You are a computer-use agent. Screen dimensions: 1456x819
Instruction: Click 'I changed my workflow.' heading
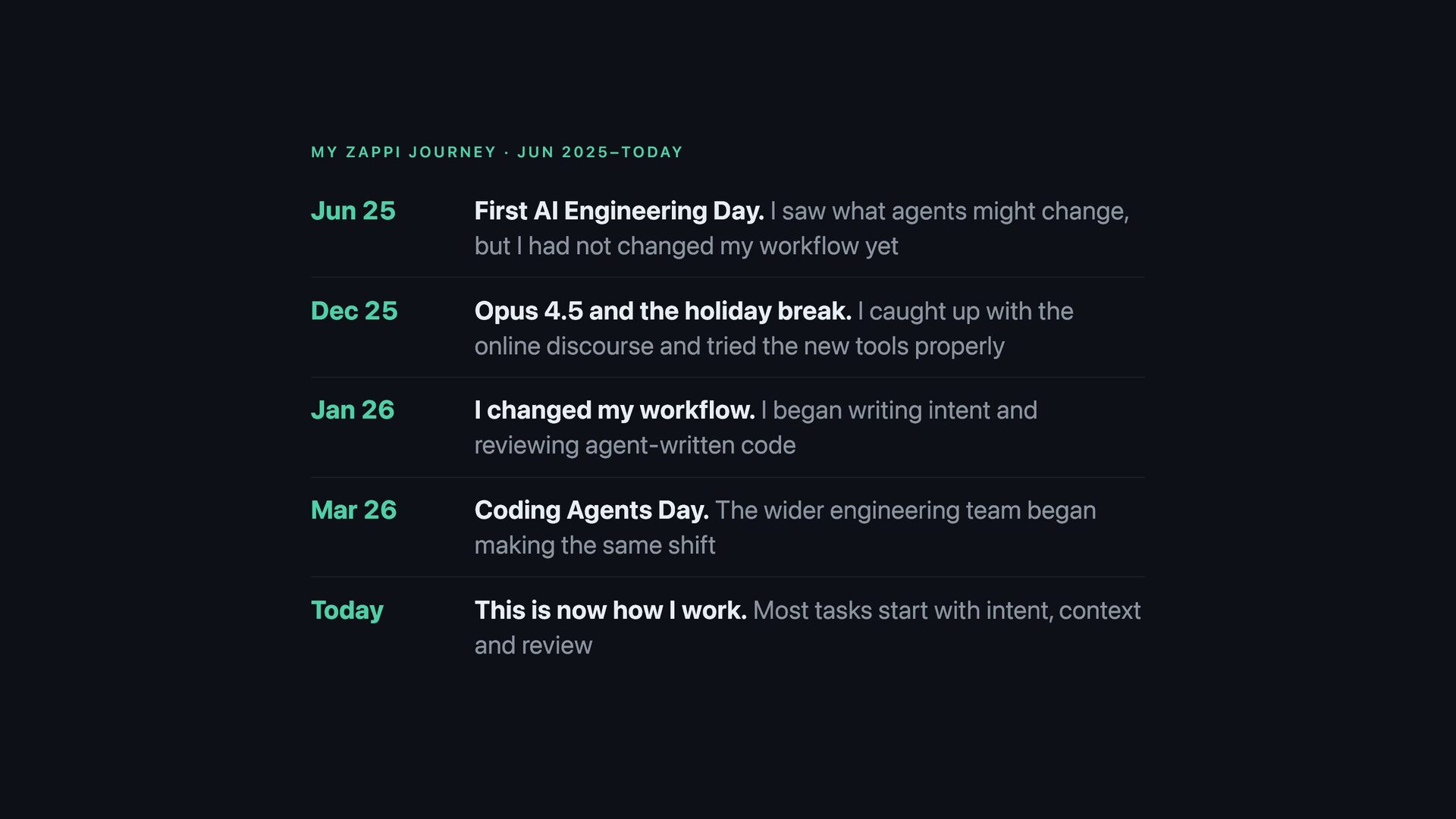615,410
